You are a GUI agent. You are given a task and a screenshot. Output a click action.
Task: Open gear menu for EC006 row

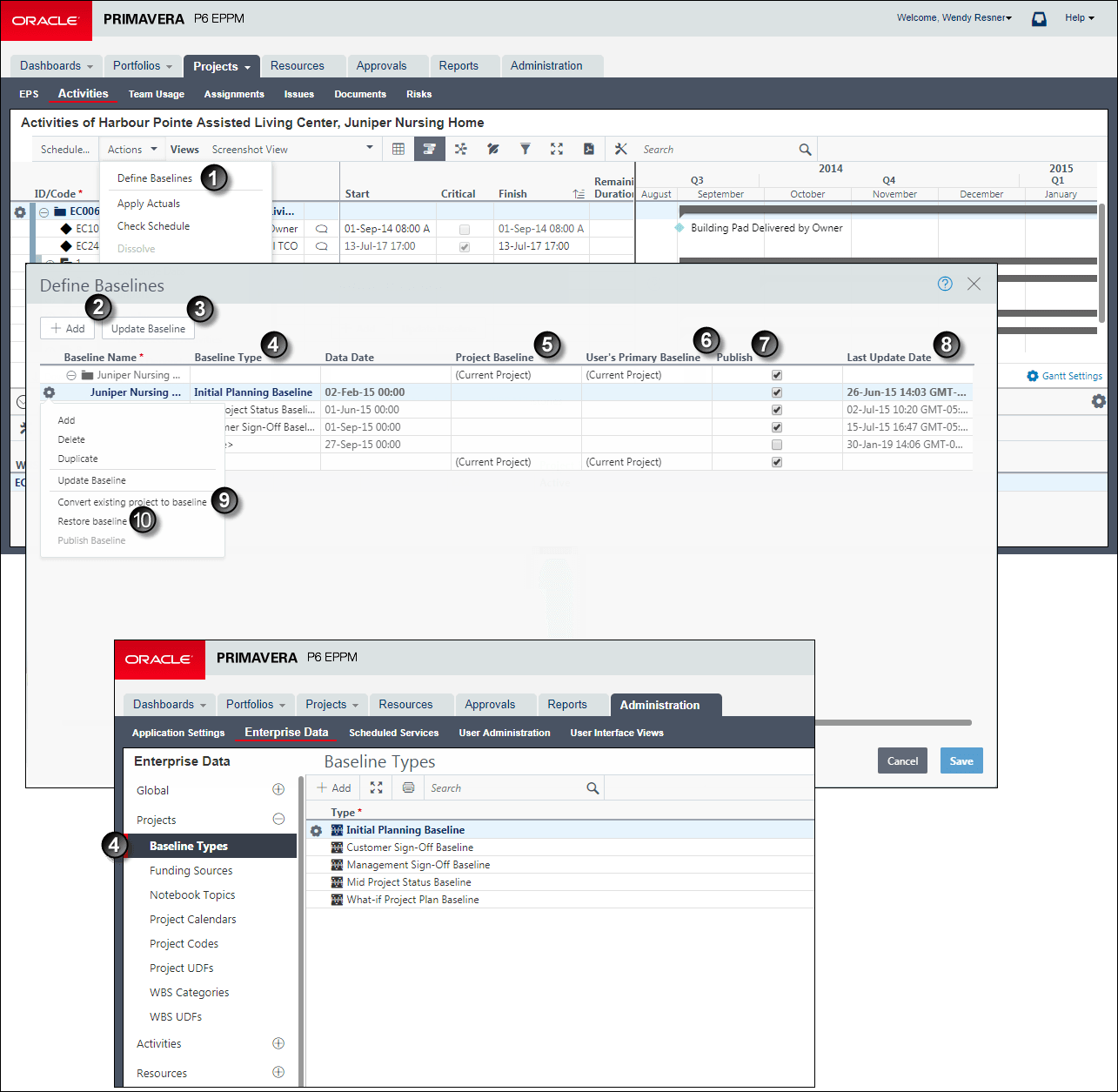coord(20,211)
